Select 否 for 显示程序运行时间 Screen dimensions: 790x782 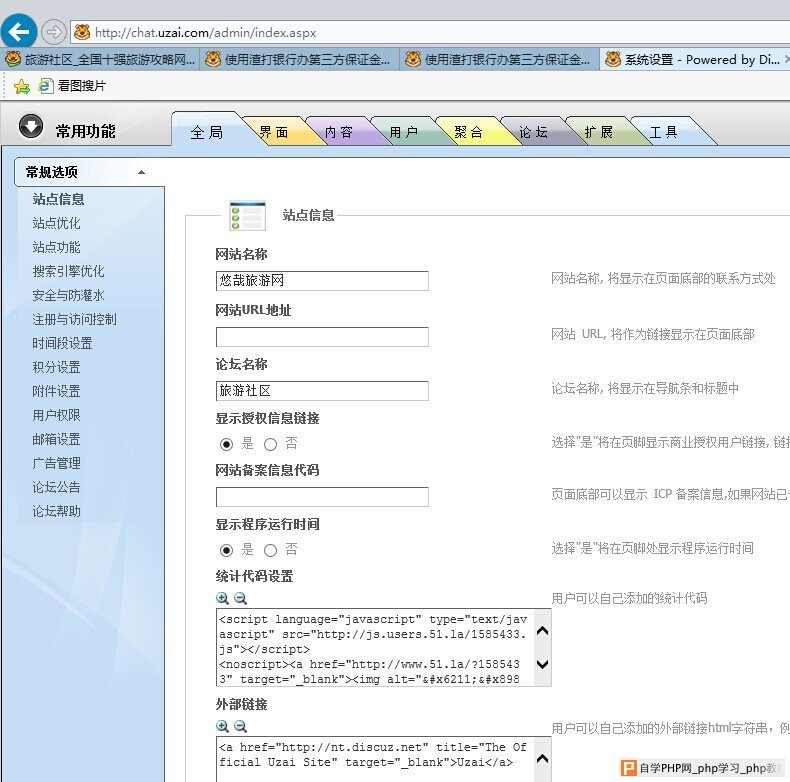271,550
